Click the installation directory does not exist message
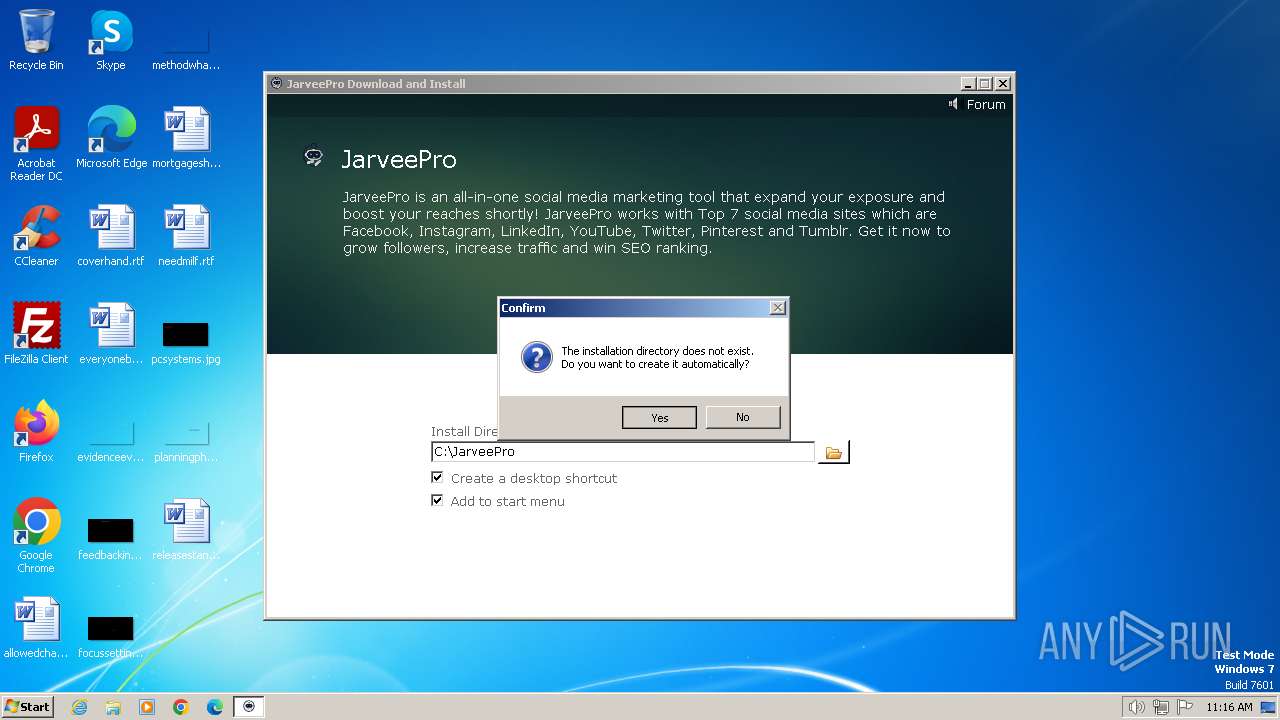 pos(657,357)
